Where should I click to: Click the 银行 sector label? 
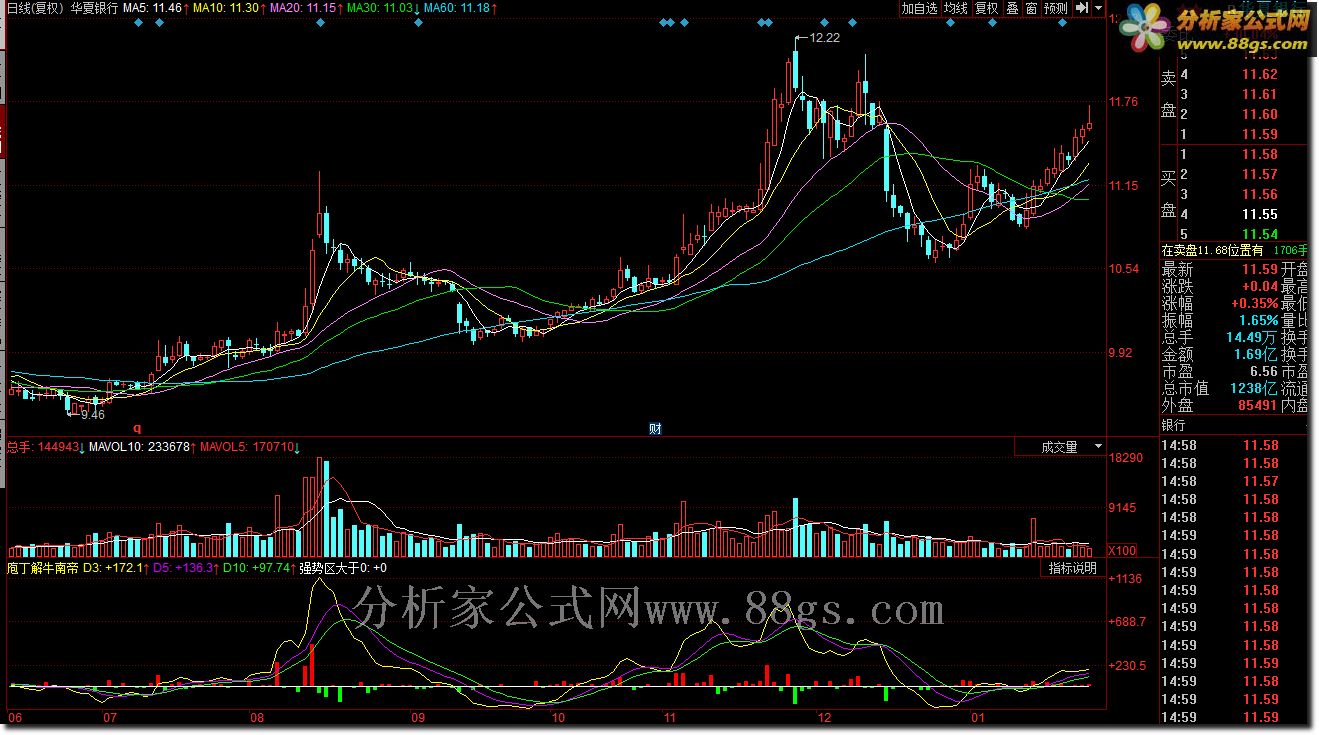1173,425
